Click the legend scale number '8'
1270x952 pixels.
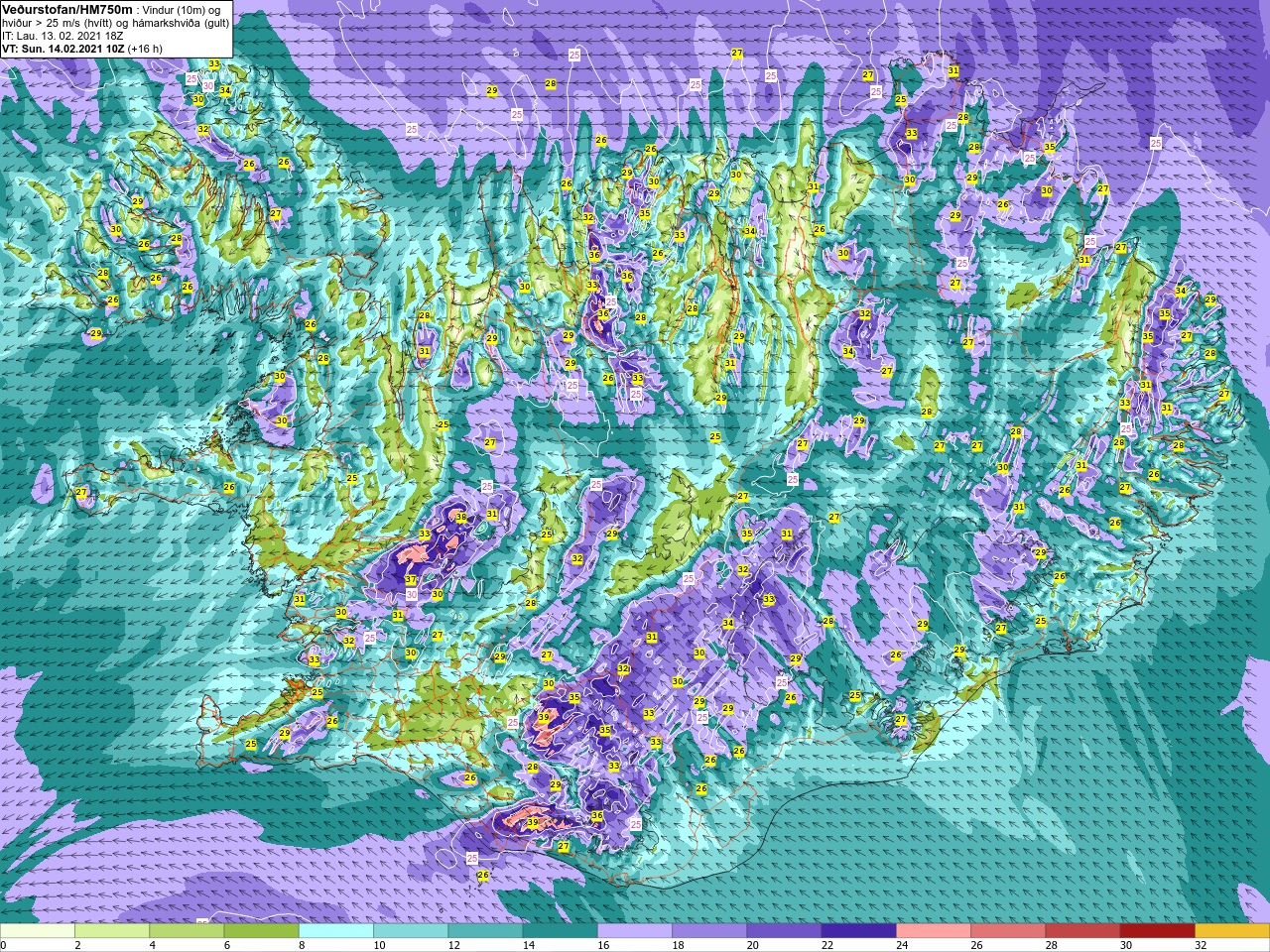pyautogui.click(x=302, y=945)
